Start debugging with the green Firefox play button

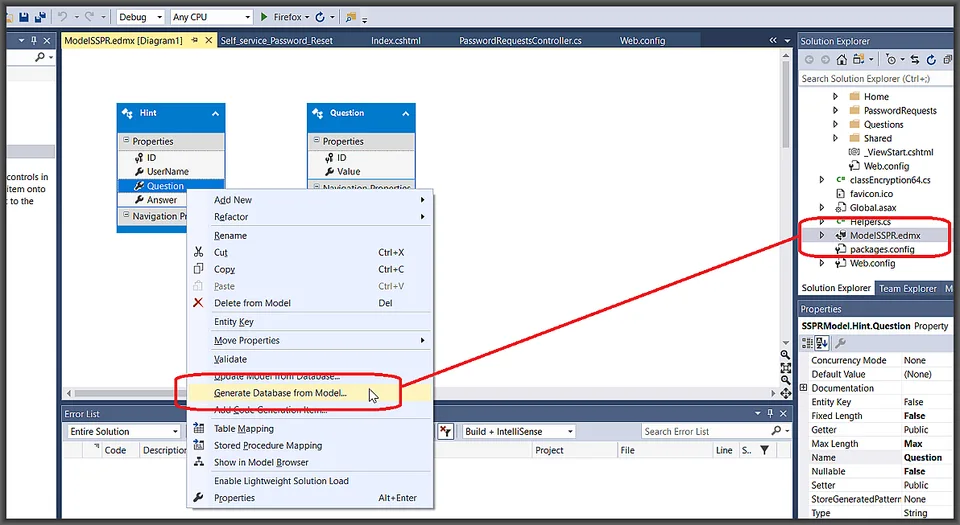pos(264,17)
